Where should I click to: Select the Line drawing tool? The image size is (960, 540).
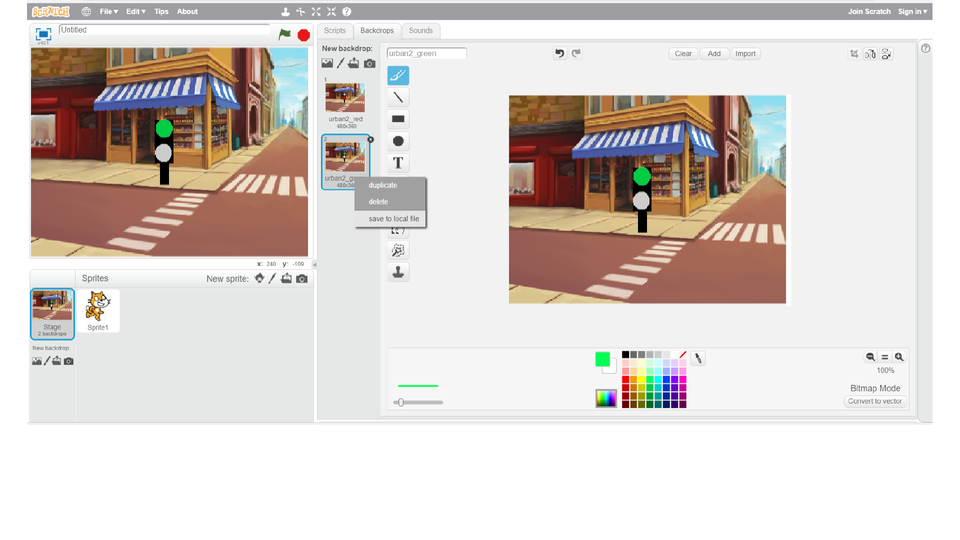tap(398, 97)
